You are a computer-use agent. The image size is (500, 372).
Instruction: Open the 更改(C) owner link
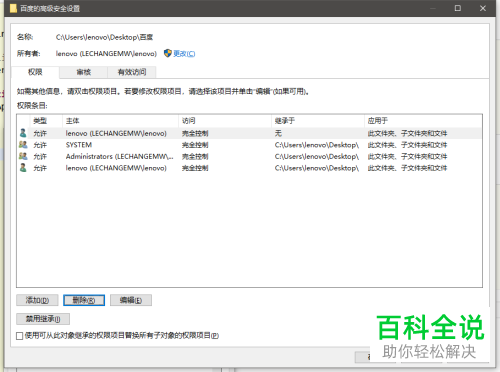click(x=184, y=53)
